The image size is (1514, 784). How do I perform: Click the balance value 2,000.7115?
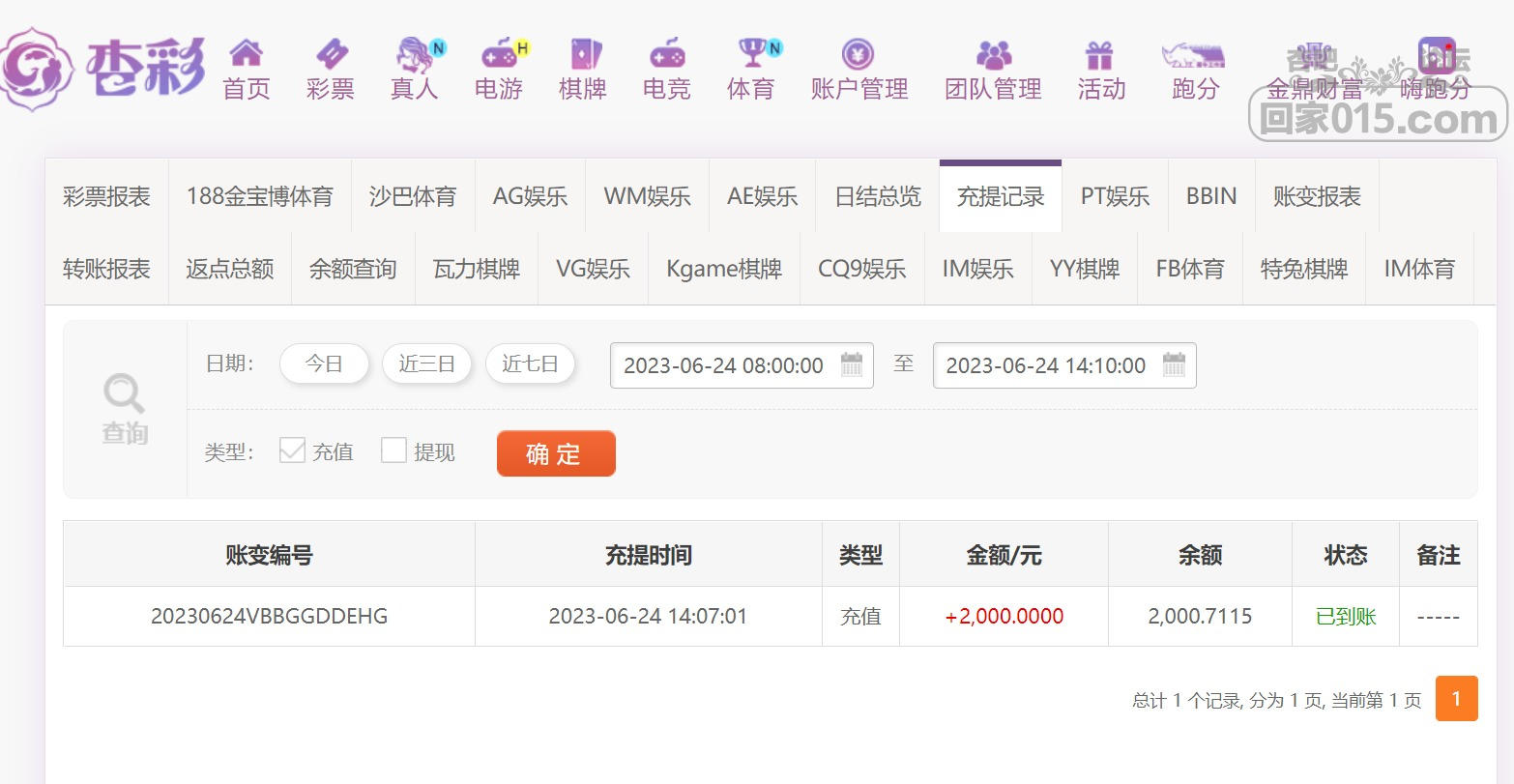(x=1200, y=616)
